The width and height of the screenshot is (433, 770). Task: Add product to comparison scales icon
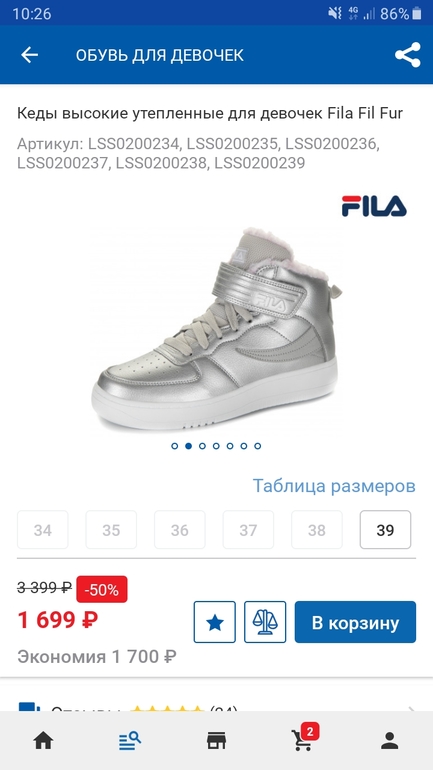(265, 622)
